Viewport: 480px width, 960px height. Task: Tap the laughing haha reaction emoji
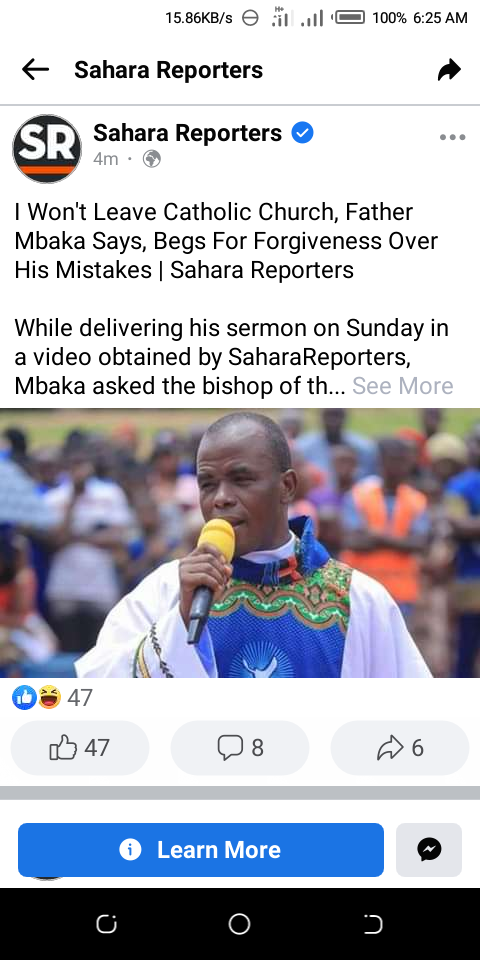49,697
